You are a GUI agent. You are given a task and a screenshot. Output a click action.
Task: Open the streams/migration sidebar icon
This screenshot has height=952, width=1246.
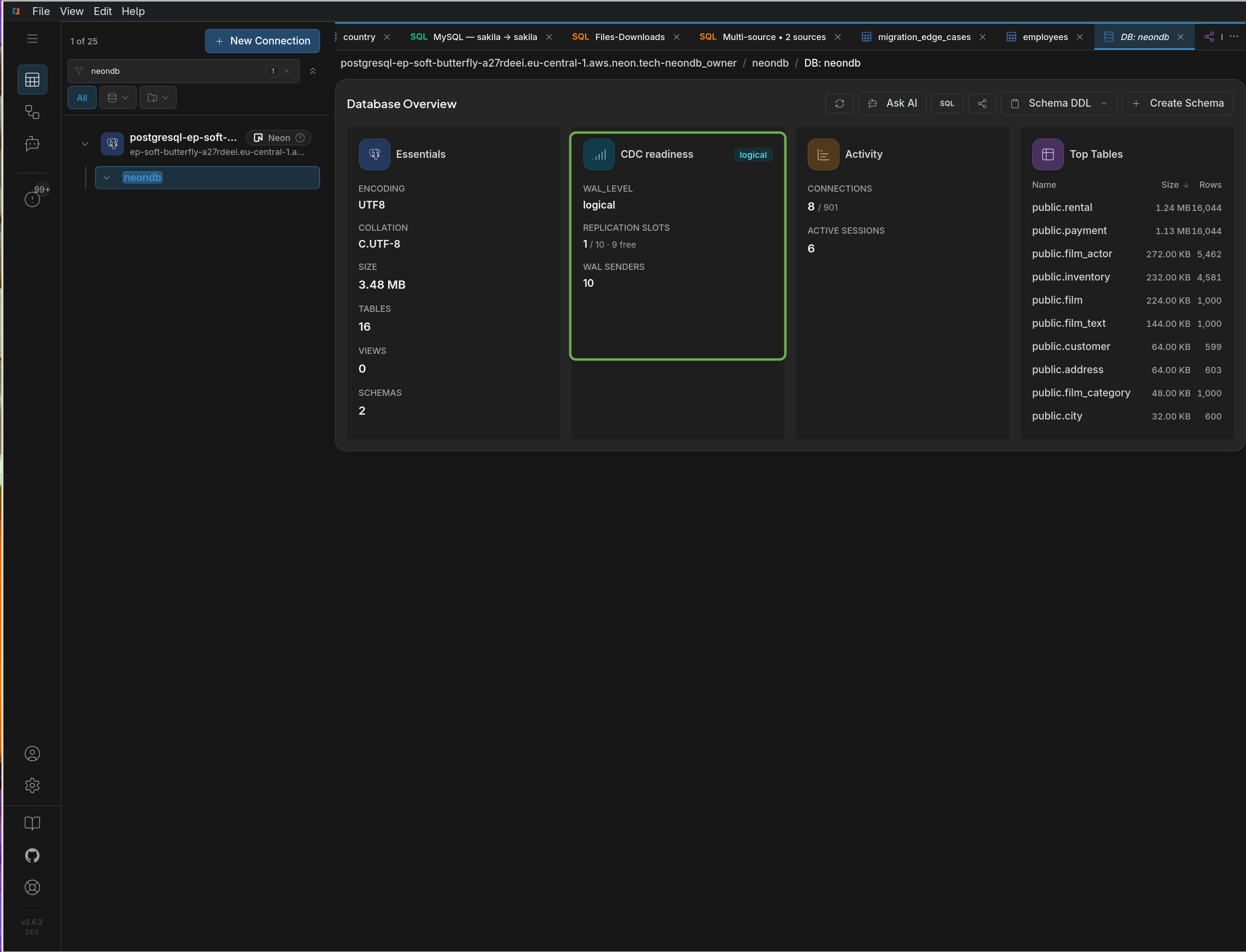click(x=32, y=112)
